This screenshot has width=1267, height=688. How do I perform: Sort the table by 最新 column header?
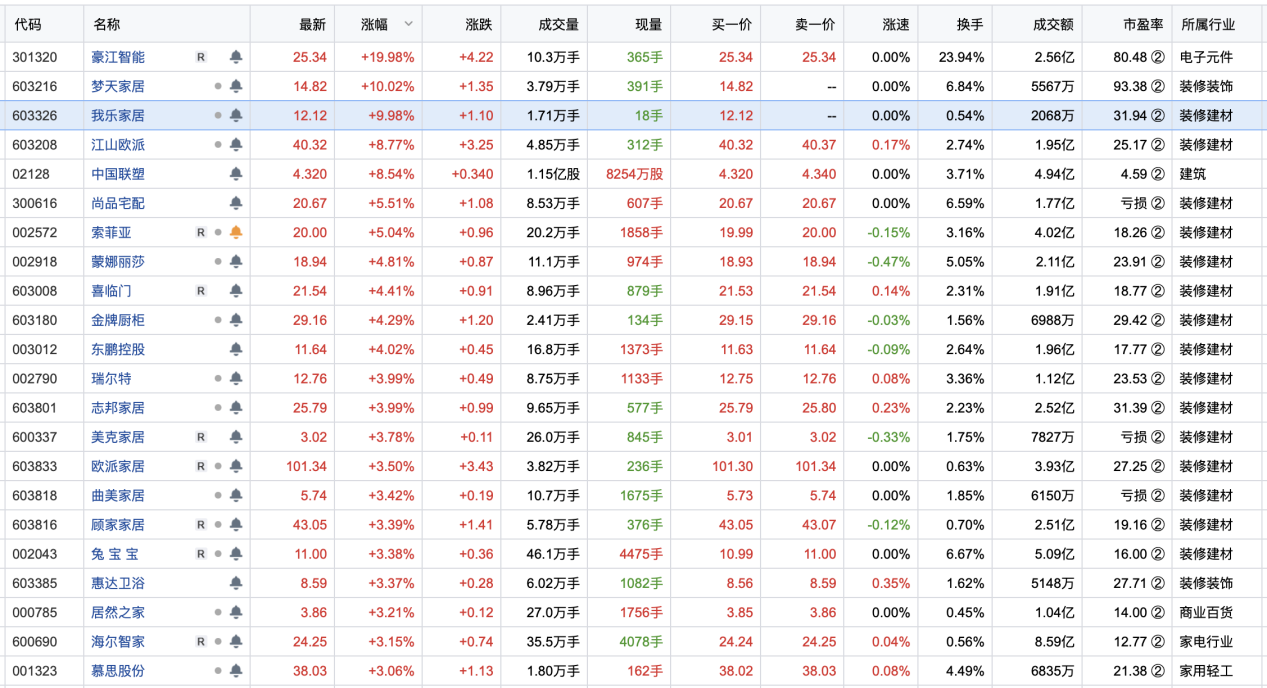coord(313,23)
